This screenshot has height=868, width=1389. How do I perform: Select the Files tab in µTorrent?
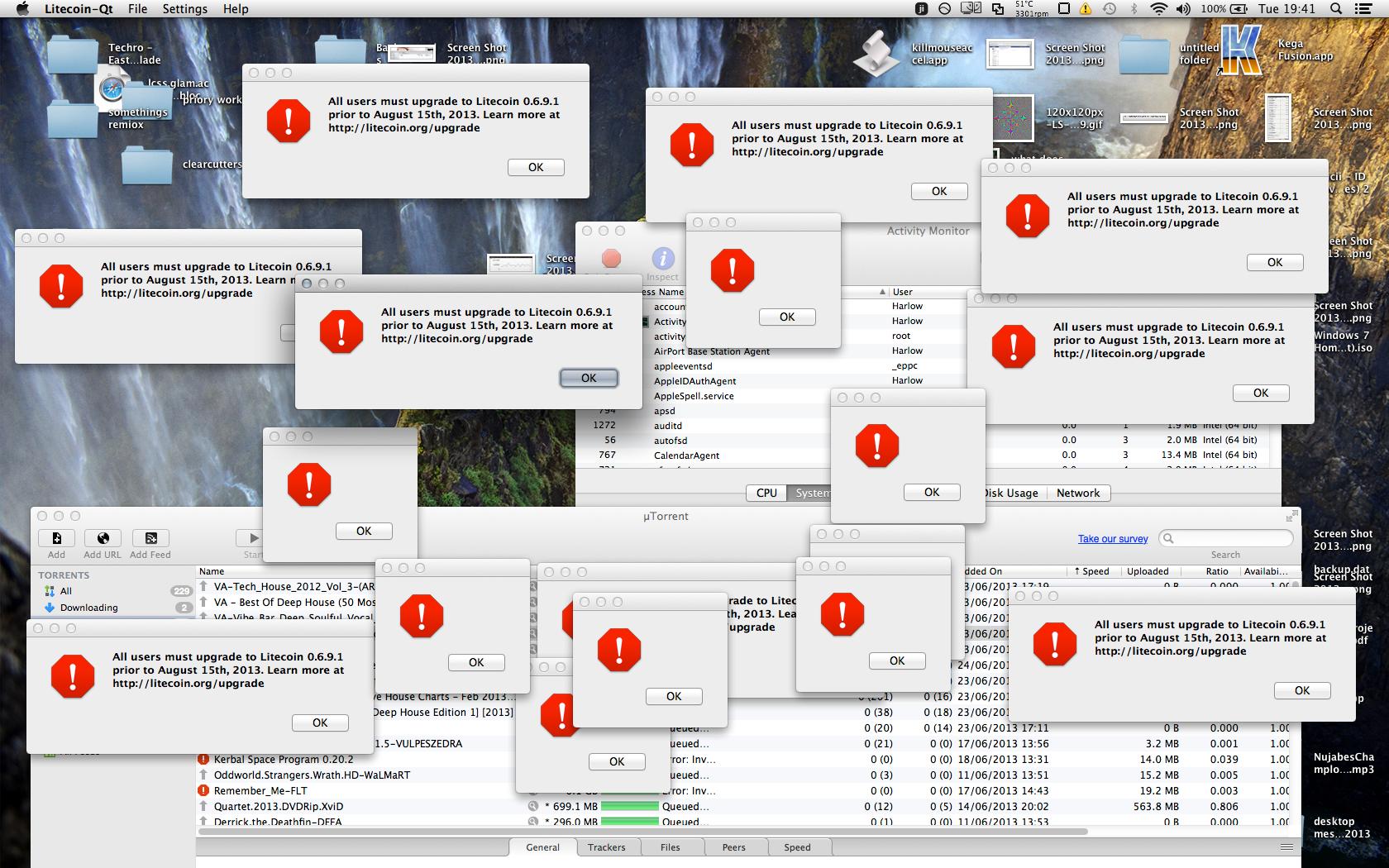pos(671,847)
